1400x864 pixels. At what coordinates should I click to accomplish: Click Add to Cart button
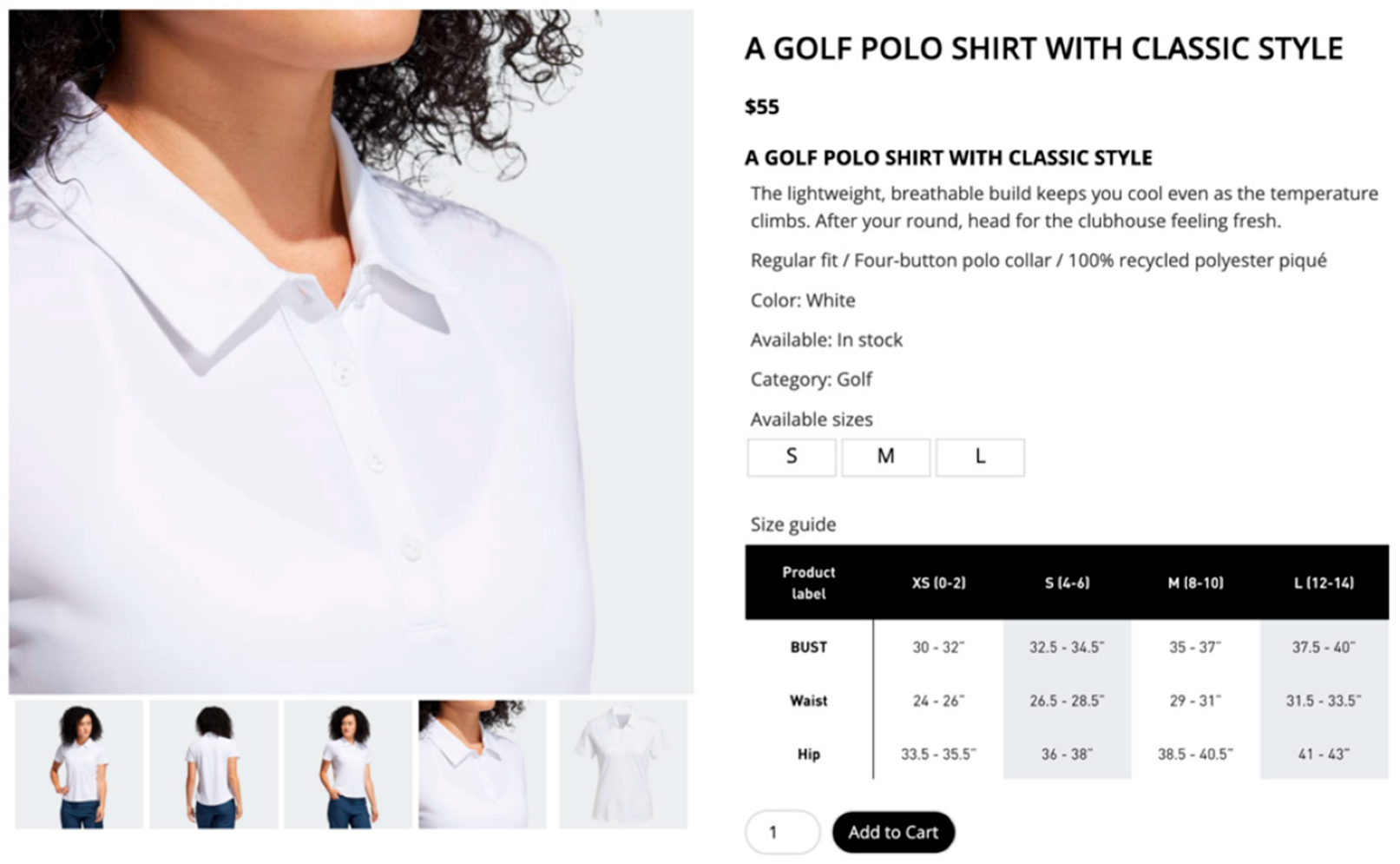[893, 832]
